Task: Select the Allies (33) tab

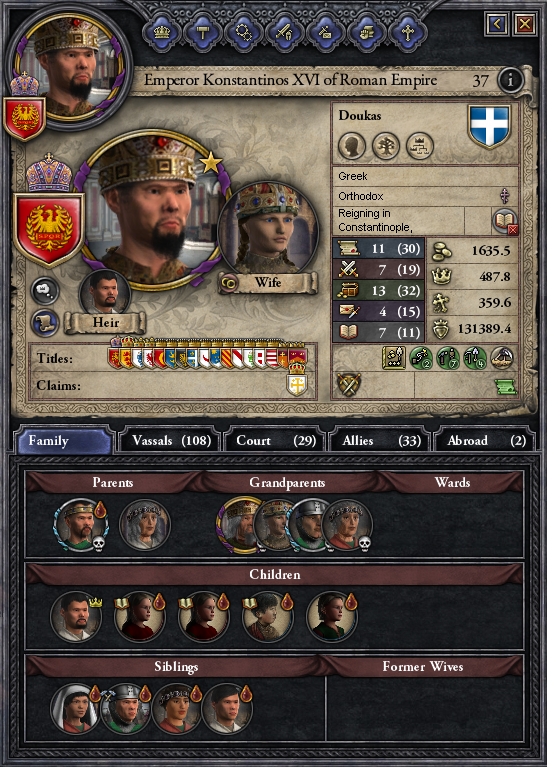Action: 381,440
